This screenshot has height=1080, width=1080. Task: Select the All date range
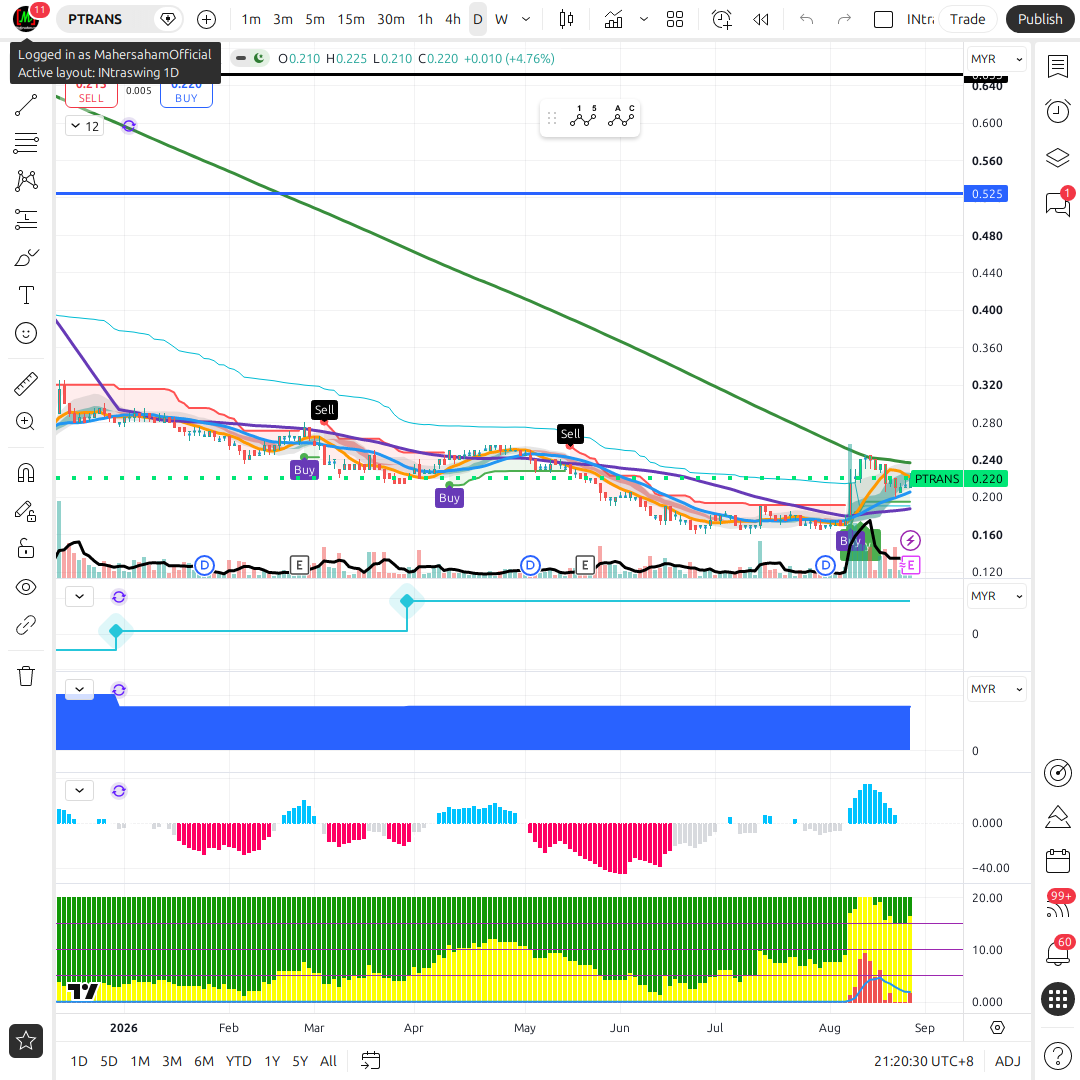click(x=329, y=1061)
